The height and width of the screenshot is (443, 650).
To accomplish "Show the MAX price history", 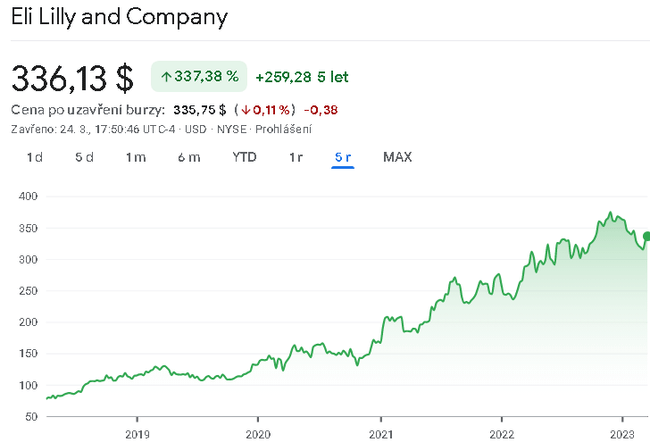I will tap(397, 157).
